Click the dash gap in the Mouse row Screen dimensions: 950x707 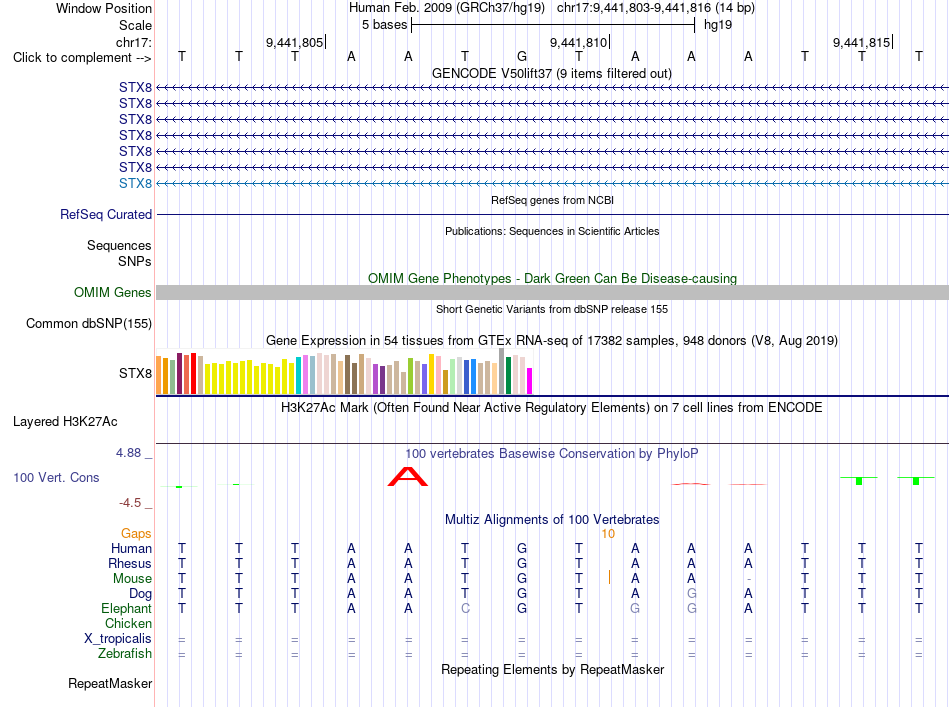(x=749, y=579)
